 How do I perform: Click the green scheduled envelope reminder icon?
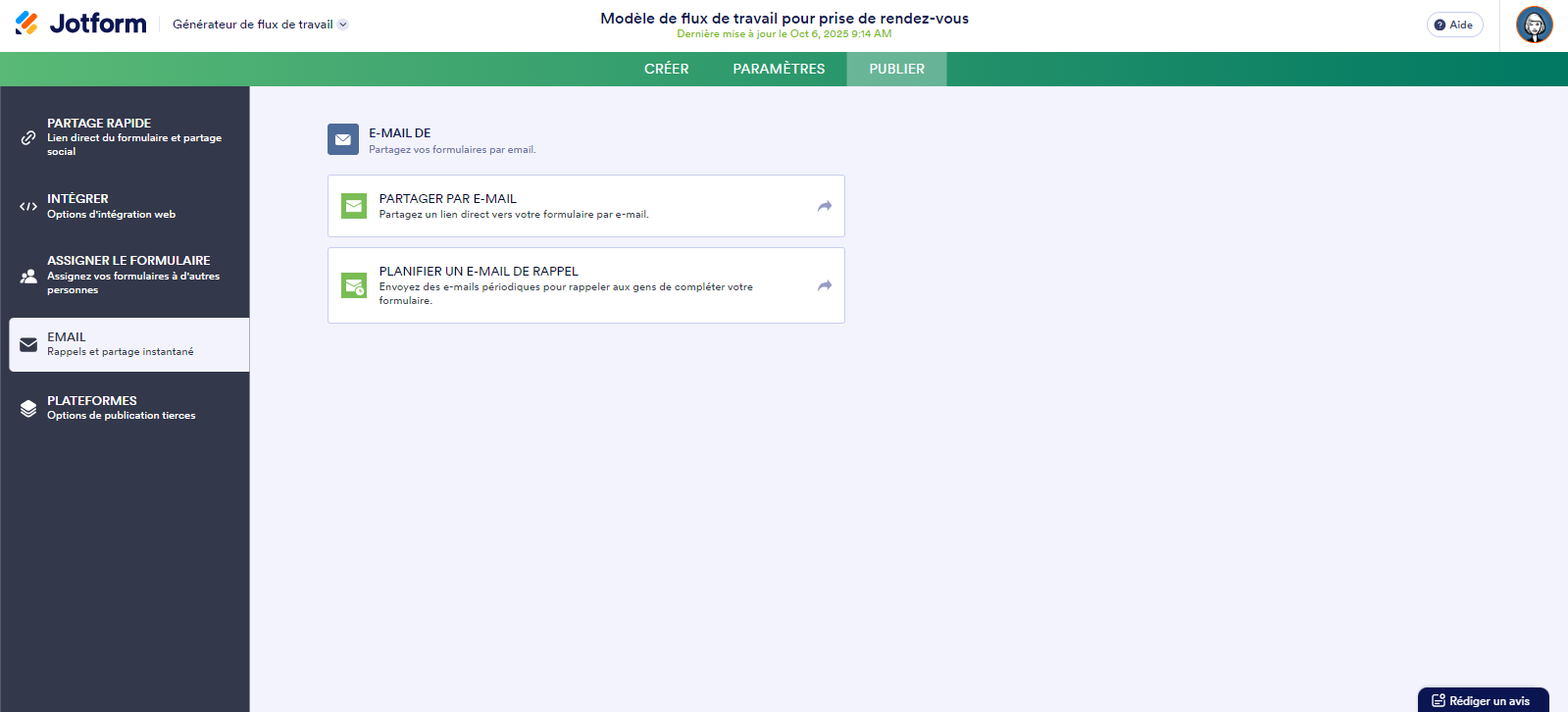coord(353,285)
